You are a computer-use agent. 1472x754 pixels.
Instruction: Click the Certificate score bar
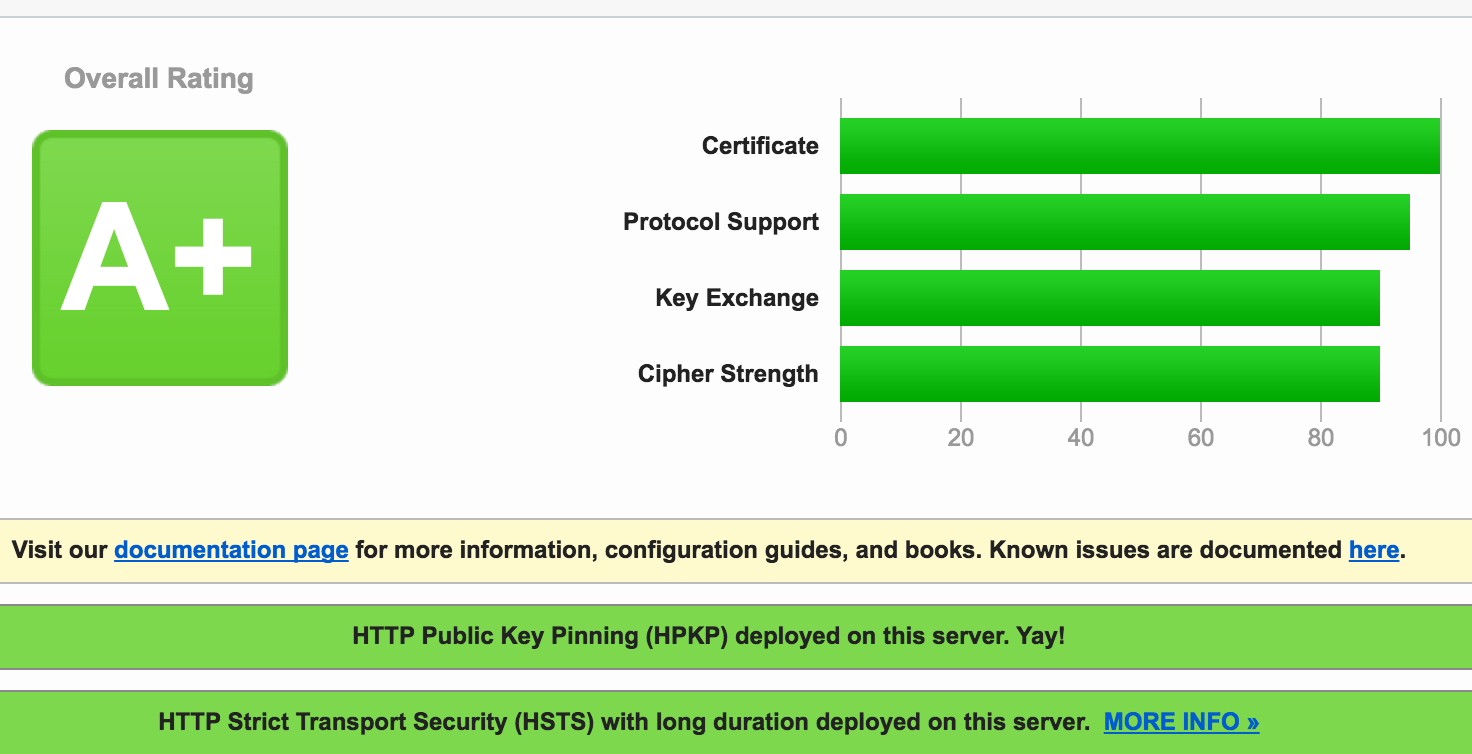pyautogui.click(x=1139, y=146)
